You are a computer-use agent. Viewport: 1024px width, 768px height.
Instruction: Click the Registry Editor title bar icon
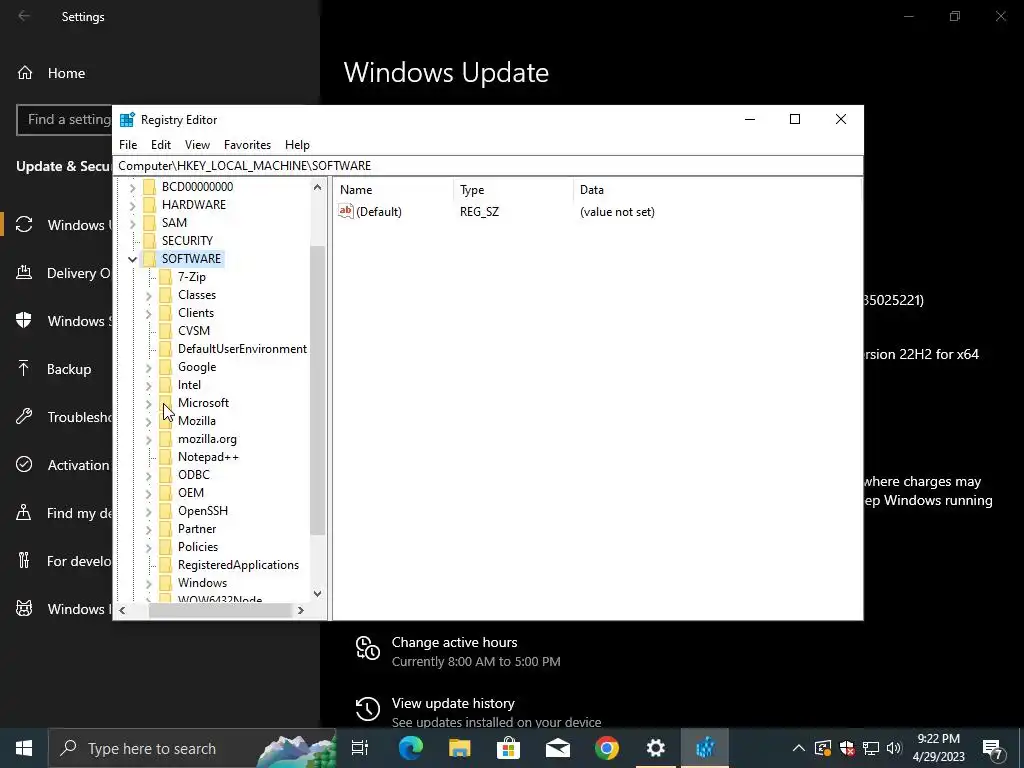point(127,120)
